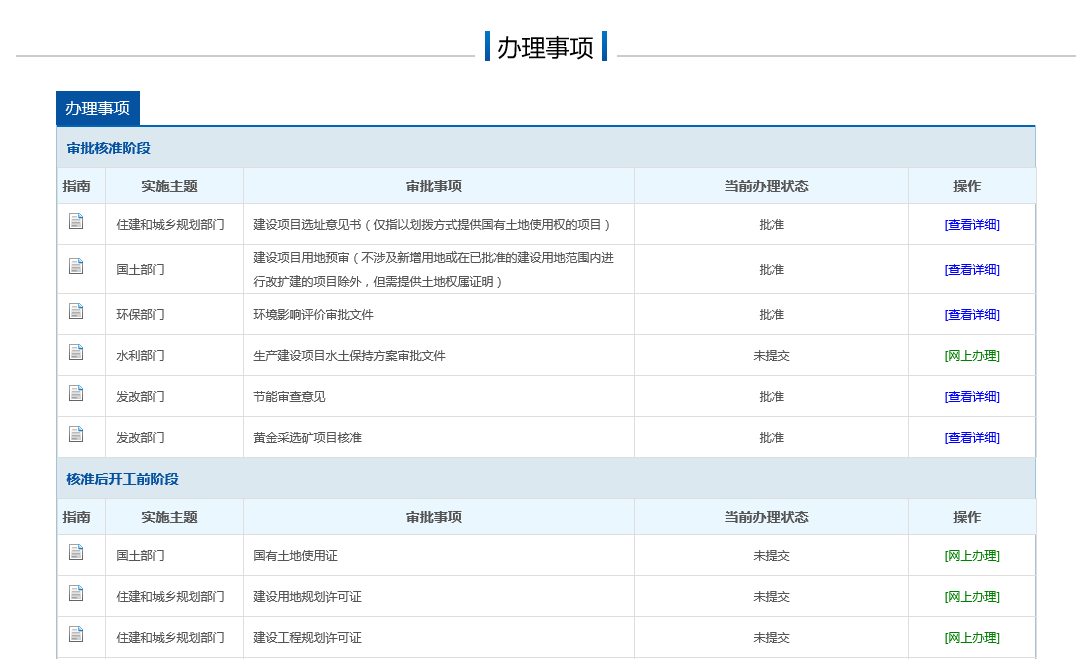Open guide icon for 建设工程规划许可证 row
The height and width of the screenshot is (659, 1088).
coord(76,635)
